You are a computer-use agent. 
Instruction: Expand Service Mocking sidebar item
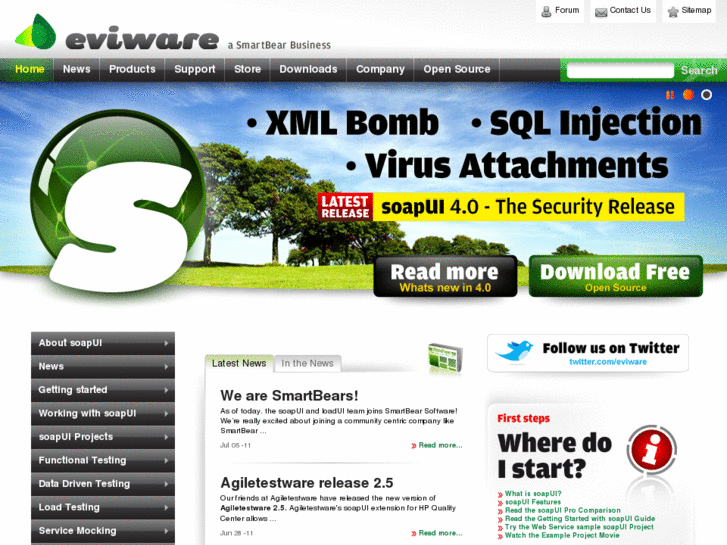[x=103, y=531]
